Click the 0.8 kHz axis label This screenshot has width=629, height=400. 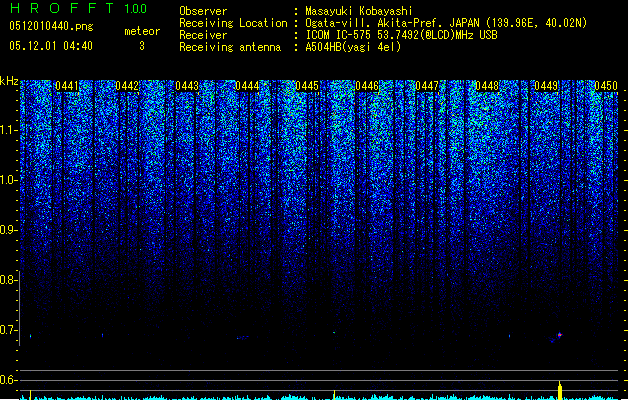tap(8, 280)
